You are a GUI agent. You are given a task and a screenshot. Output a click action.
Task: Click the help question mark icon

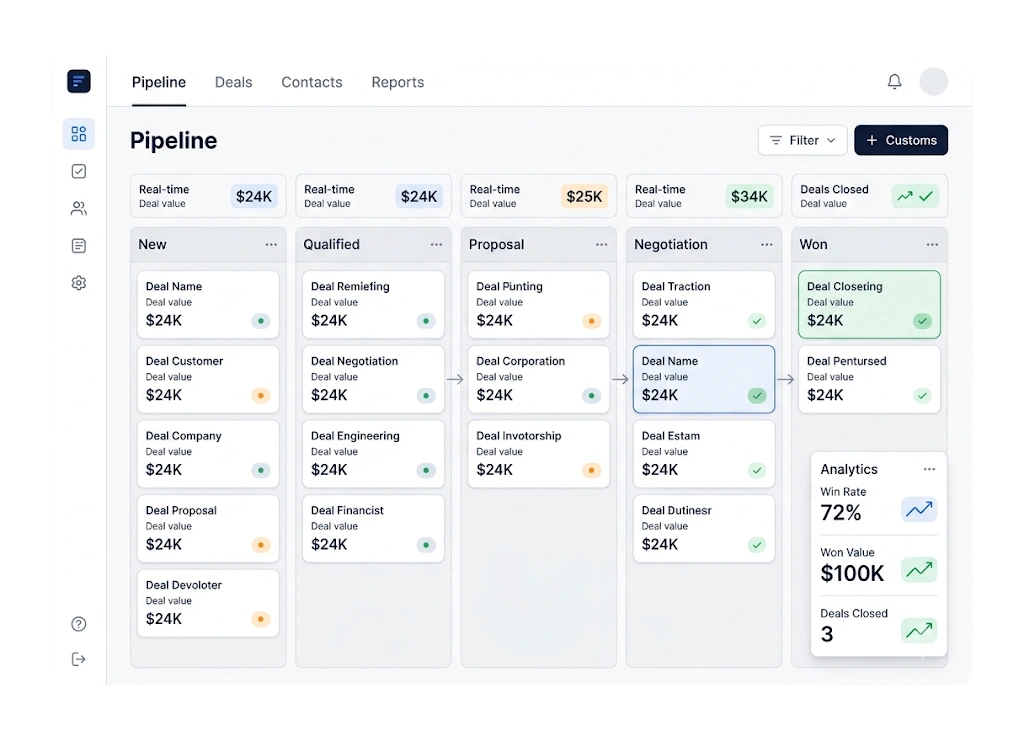tap(78, 624)
